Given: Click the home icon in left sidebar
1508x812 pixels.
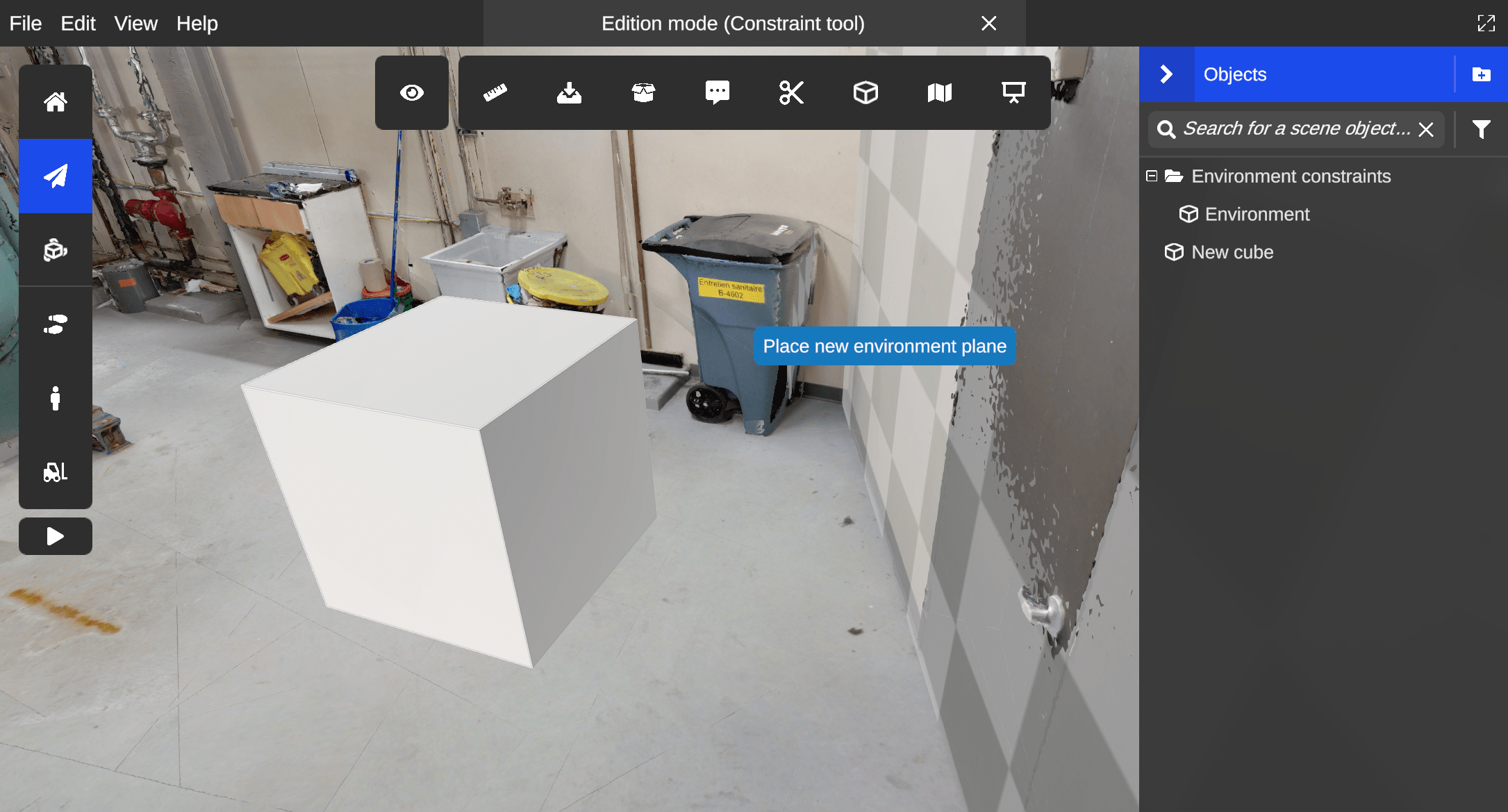Looking at the screenshot, I should click(x=56, y=102).
